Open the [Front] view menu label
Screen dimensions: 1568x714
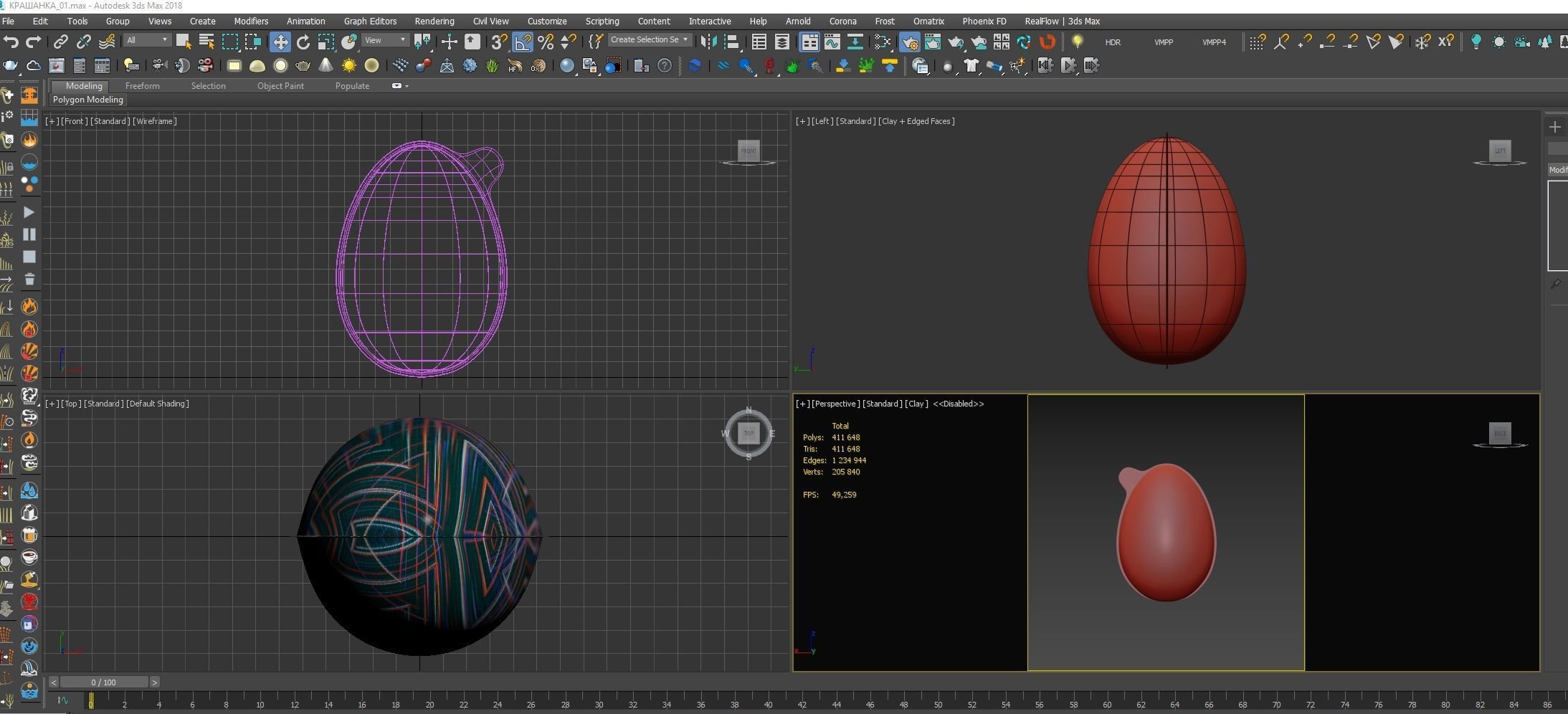click(x=74, y=121)
